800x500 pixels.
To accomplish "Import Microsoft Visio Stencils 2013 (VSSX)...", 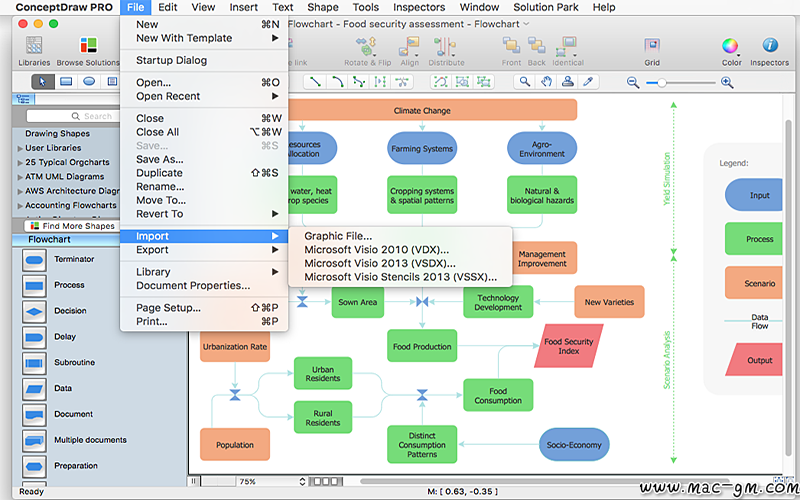I will click(400, 277).
